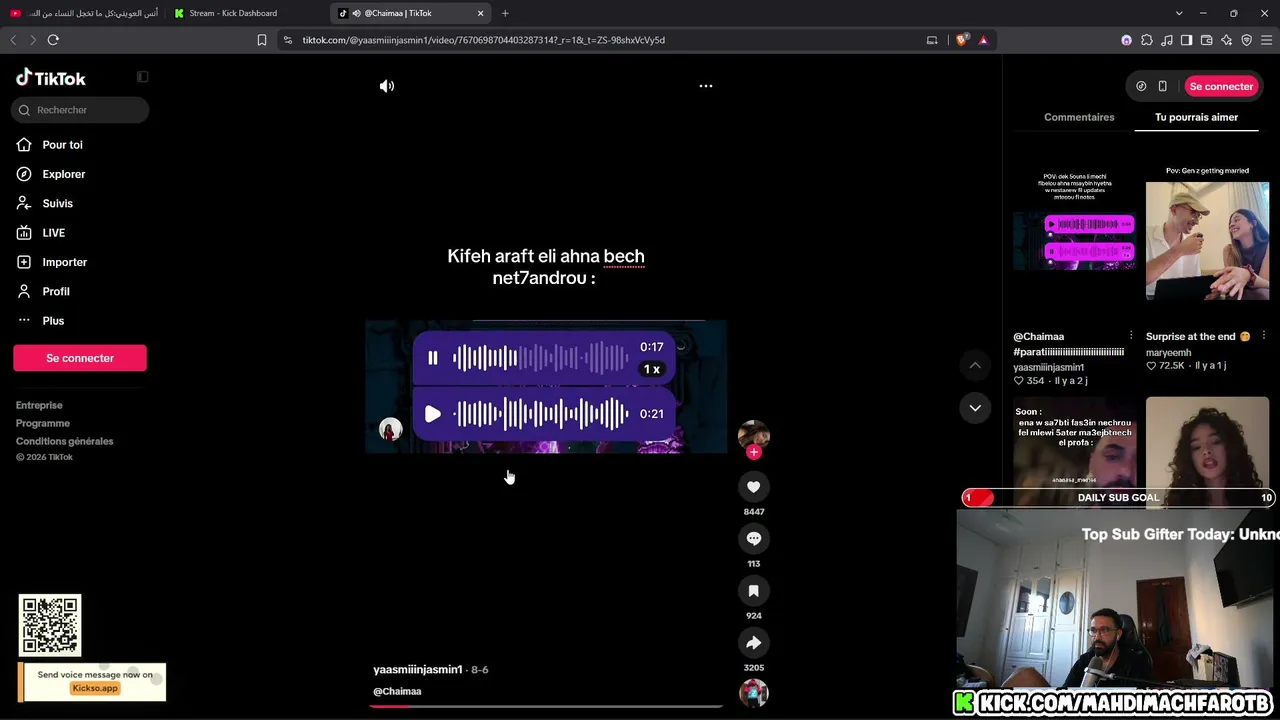Bookmark the video to favorites
Screen dimensions: 1280x720
[x=754, y=591]
